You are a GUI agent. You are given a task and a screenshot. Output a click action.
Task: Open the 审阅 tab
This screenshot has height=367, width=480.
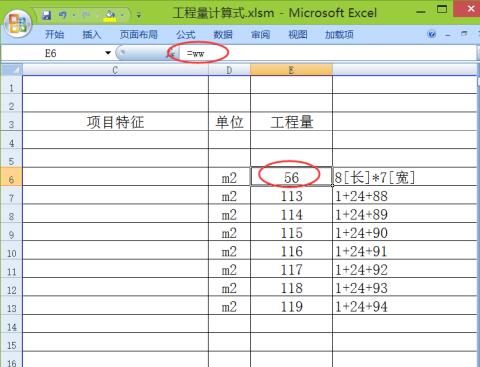tap(260, 34)
